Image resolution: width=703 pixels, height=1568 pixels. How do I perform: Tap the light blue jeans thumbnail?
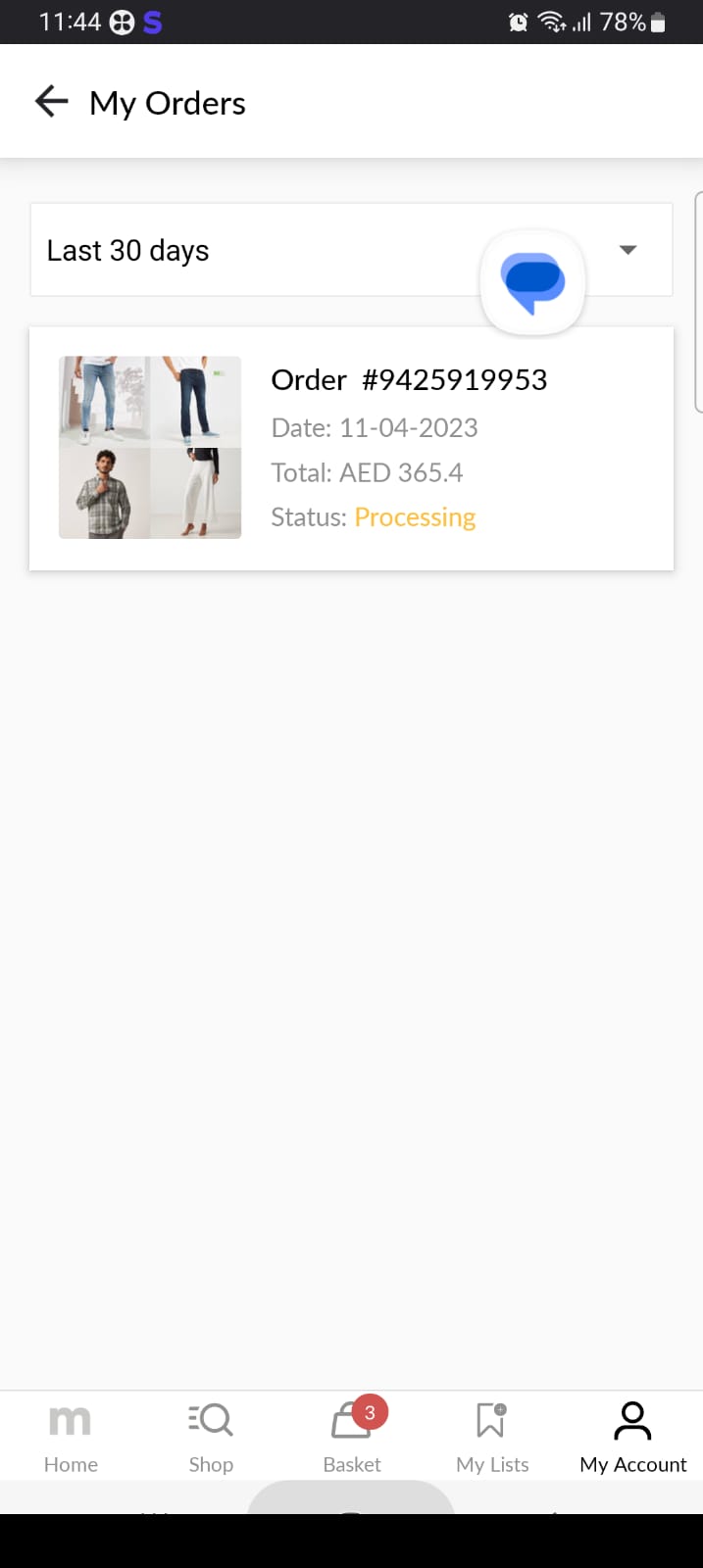pyautogui.click(x=105, y=402)
